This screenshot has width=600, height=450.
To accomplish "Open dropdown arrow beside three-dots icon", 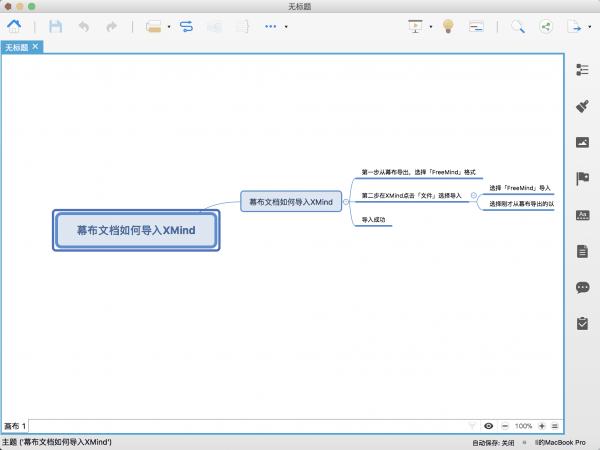I will (x=286, y=27).
